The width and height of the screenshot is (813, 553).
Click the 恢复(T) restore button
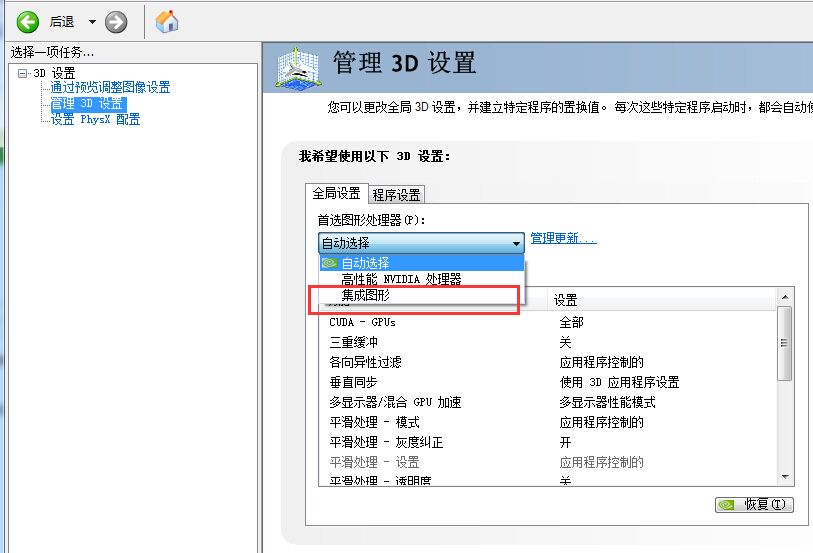[x=754, y=504]
